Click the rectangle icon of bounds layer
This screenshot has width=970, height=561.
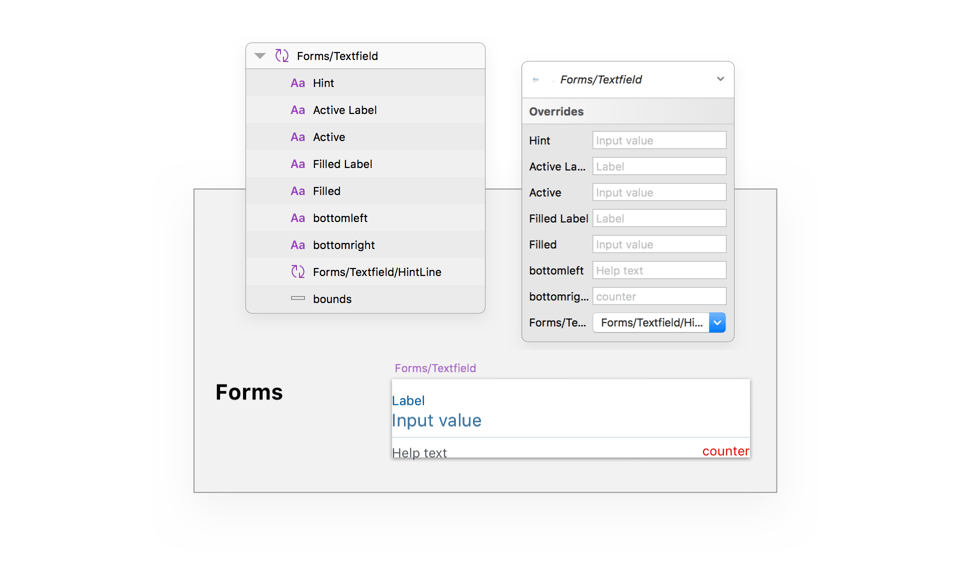(298, 298)
